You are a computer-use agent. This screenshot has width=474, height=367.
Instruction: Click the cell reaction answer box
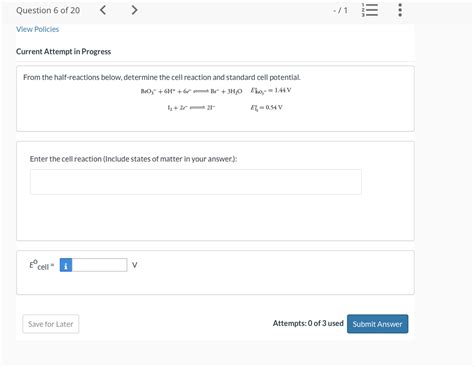pyautogui.click(x=196, y=182)
